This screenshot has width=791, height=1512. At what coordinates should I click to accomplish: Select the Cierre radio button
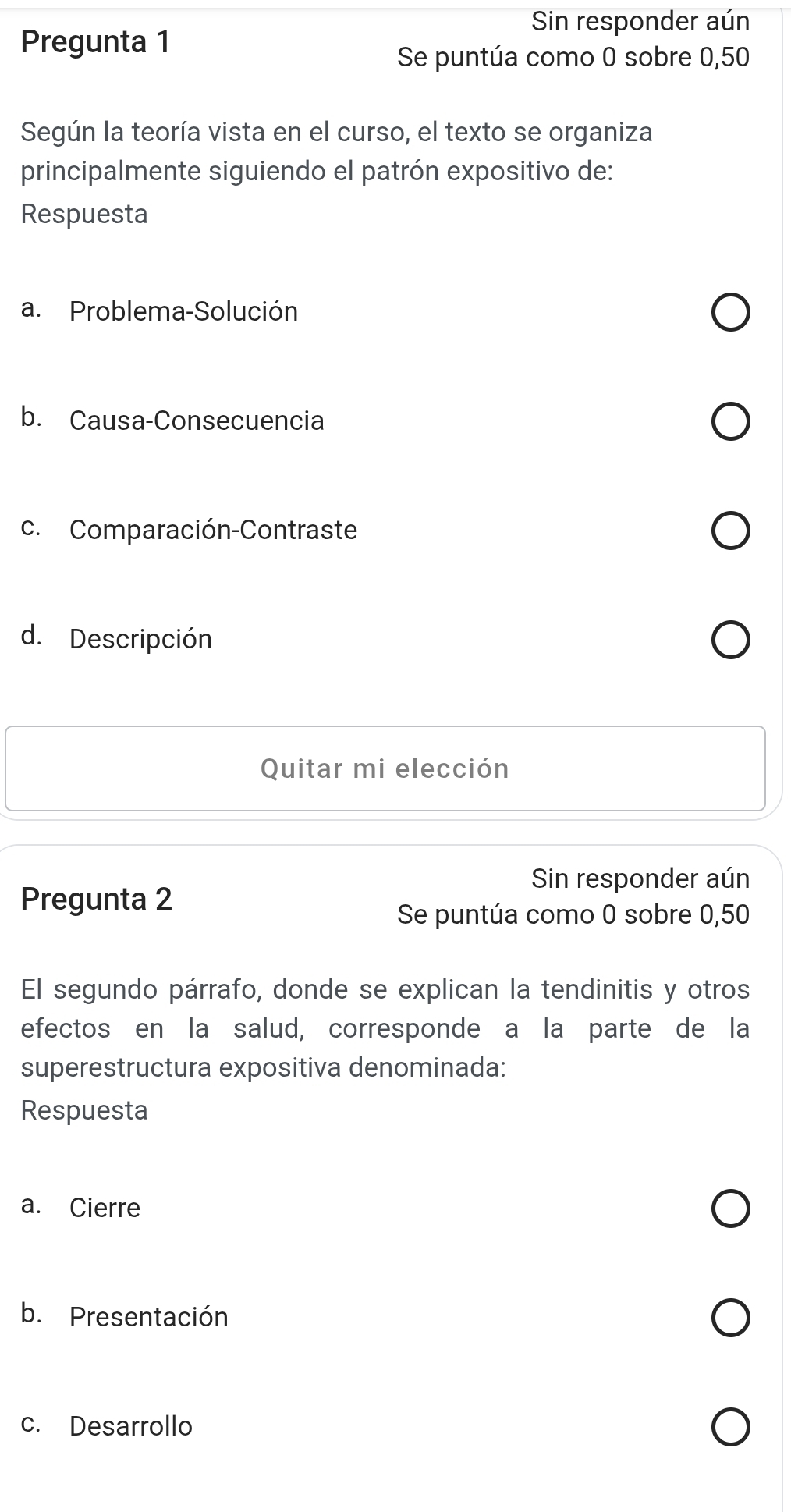click(731, 1209)
